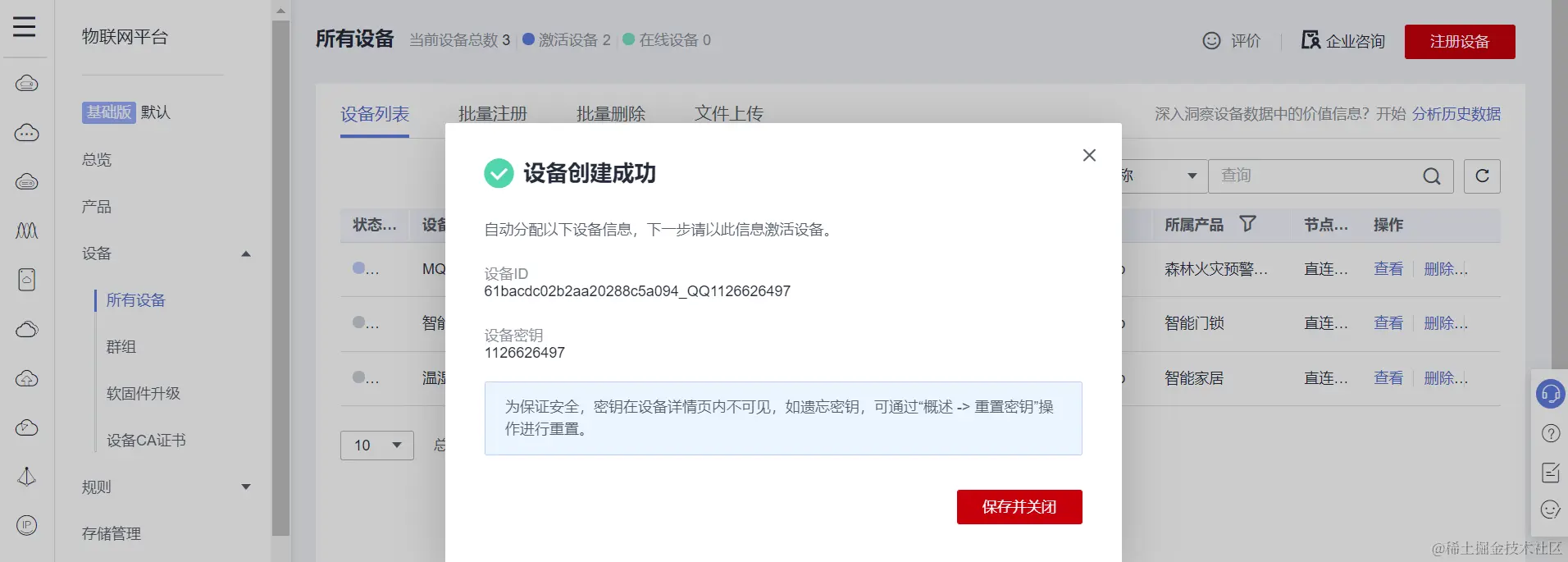Open the hamburger menu icon
1568x562 pixels.
(x=25, y=26)
